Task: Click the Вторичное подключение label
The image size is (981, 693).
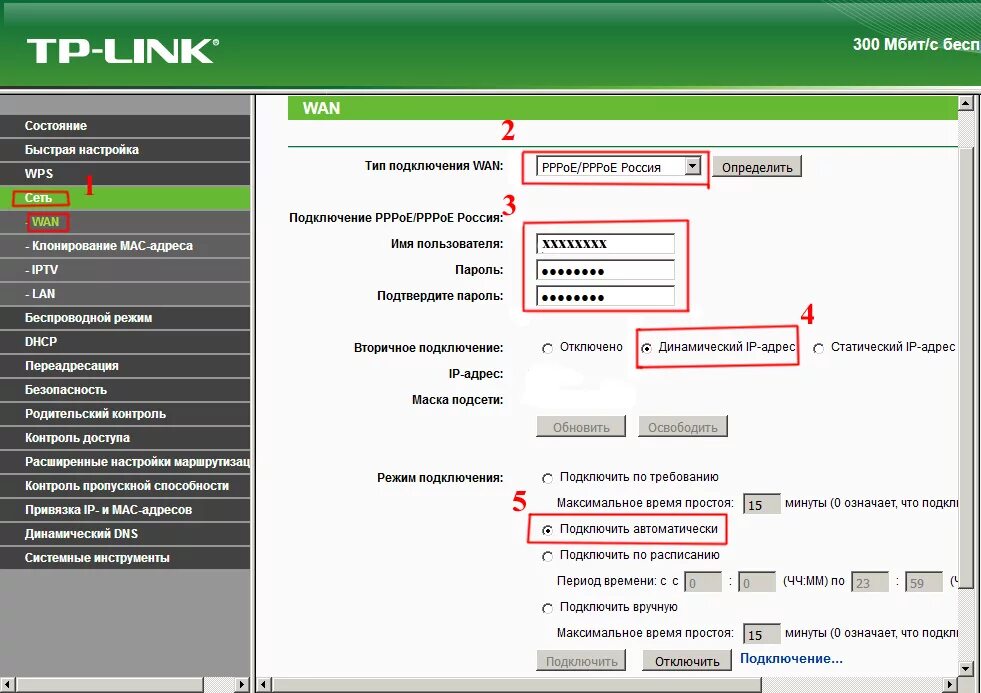Action: click(429, 348)
